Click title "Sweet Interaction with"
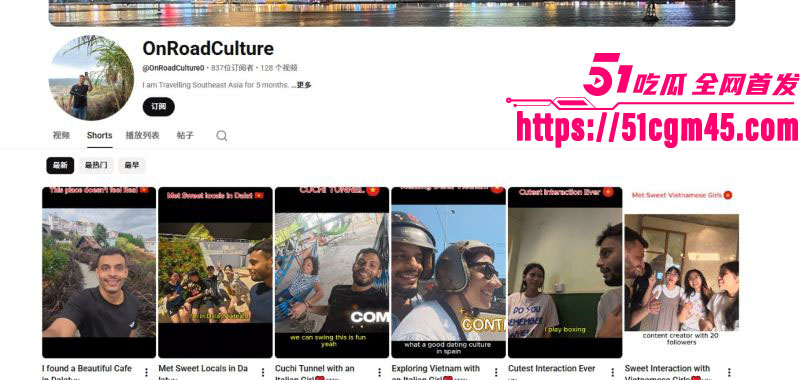 667,368
